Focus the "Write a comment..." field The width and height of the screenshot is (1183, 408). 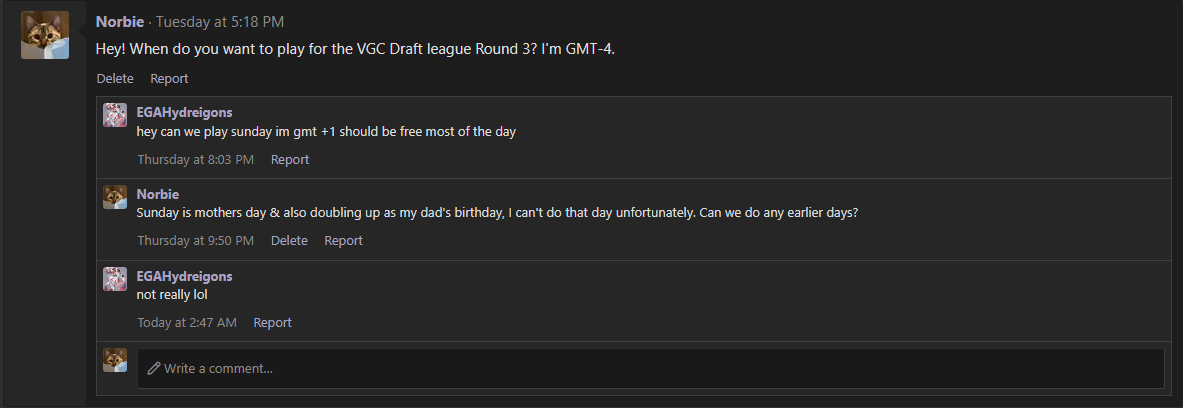click(x=650, y=368)
